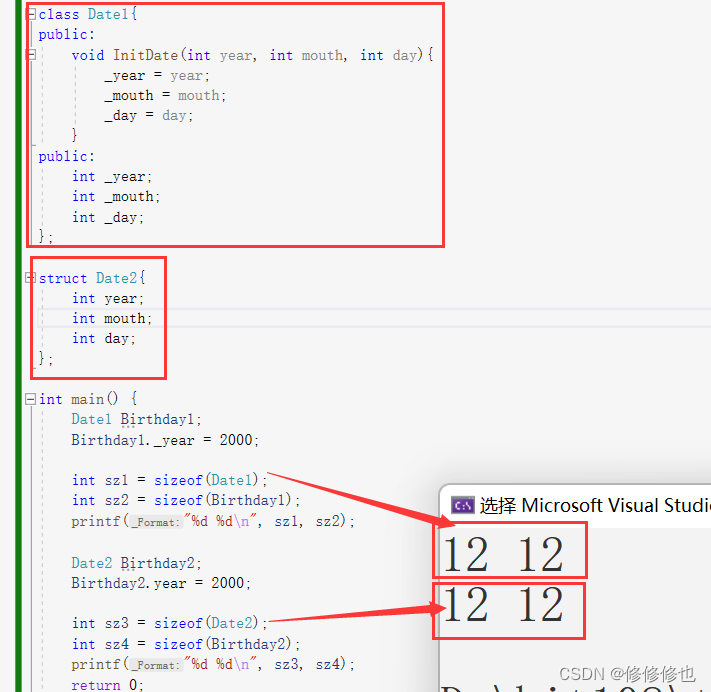The image size is (711, 692).
Task: Collapse the InitDate function block
Action: pos(31,55)
